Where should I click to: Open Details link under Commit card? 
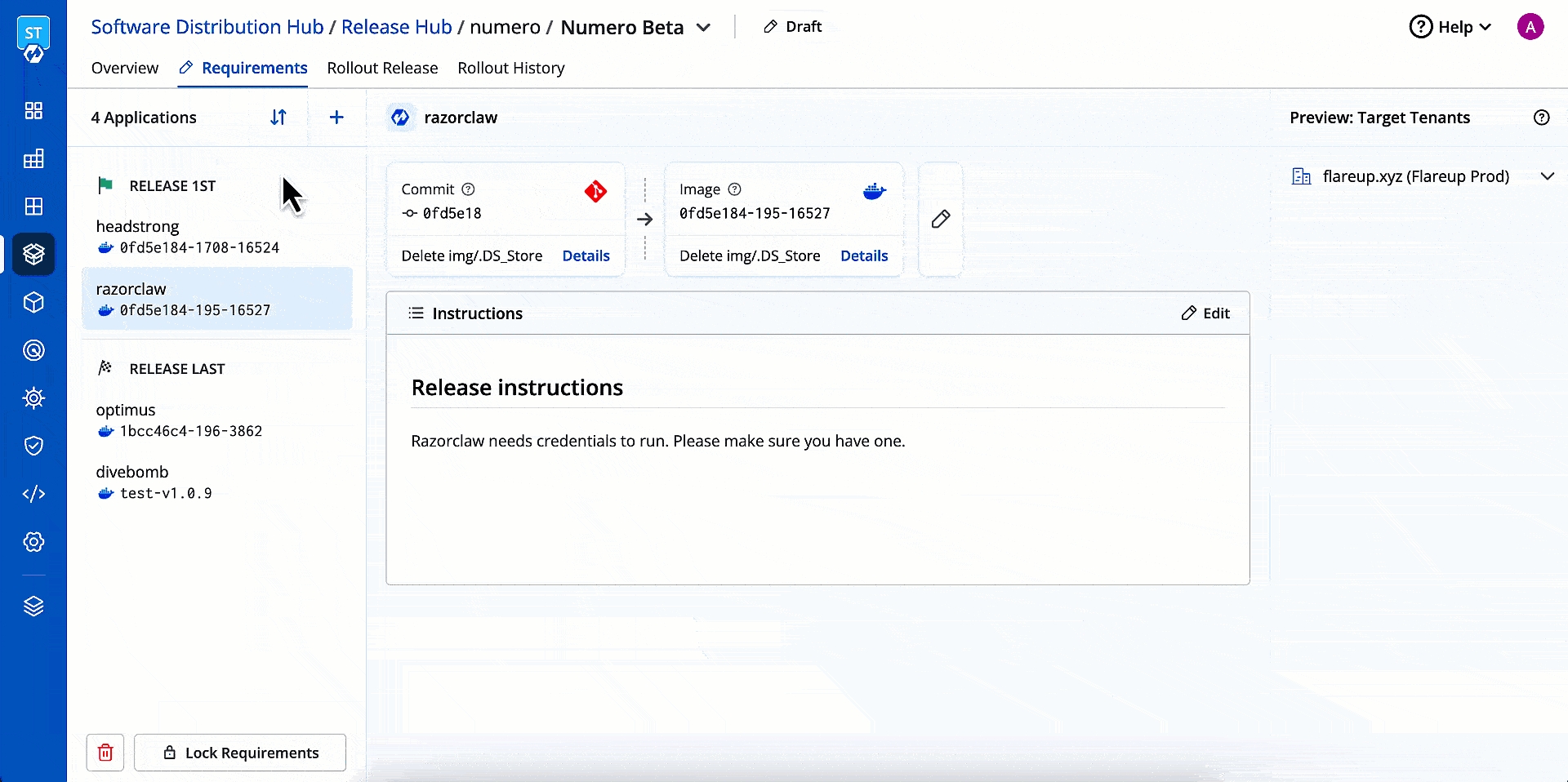pyautogui.click(x=586, y=255)
